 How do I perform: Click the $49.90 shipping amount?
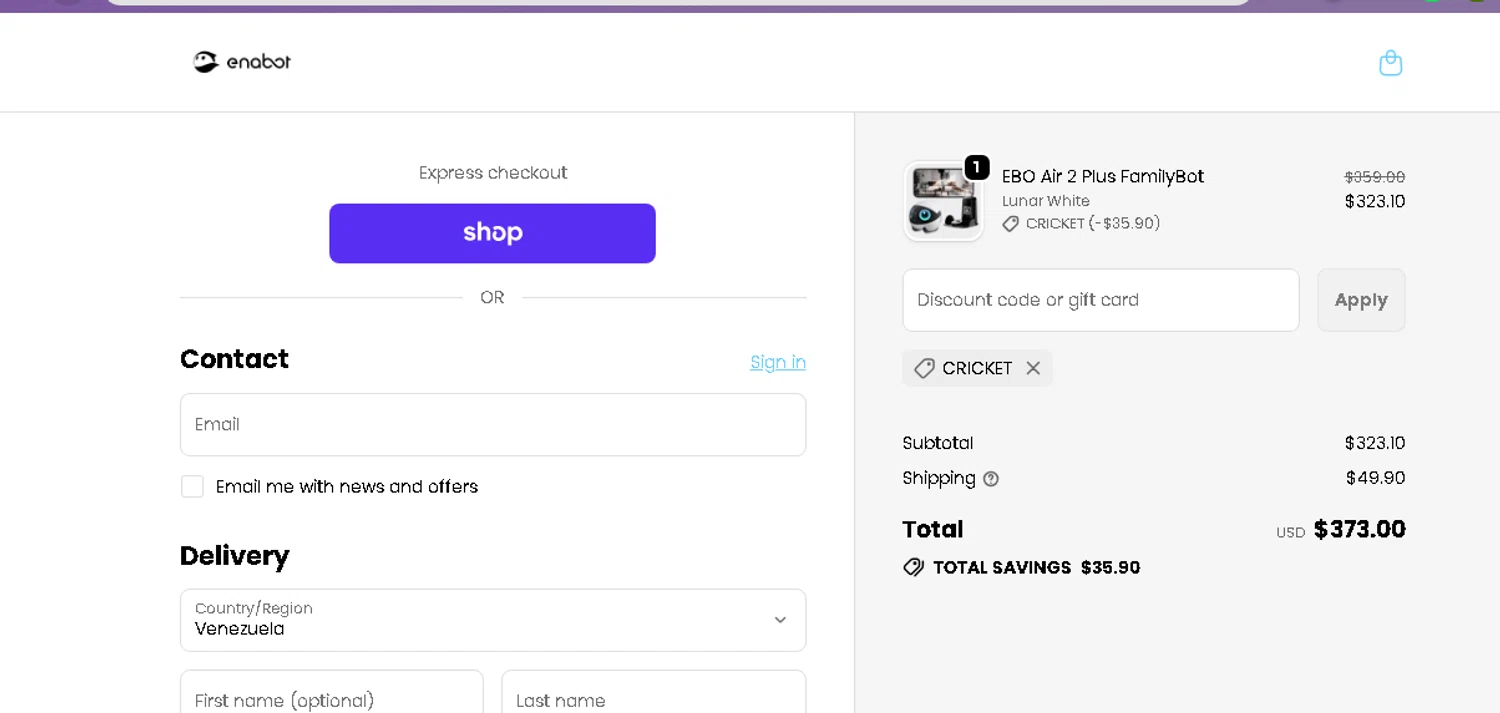tap(1375, 478)
